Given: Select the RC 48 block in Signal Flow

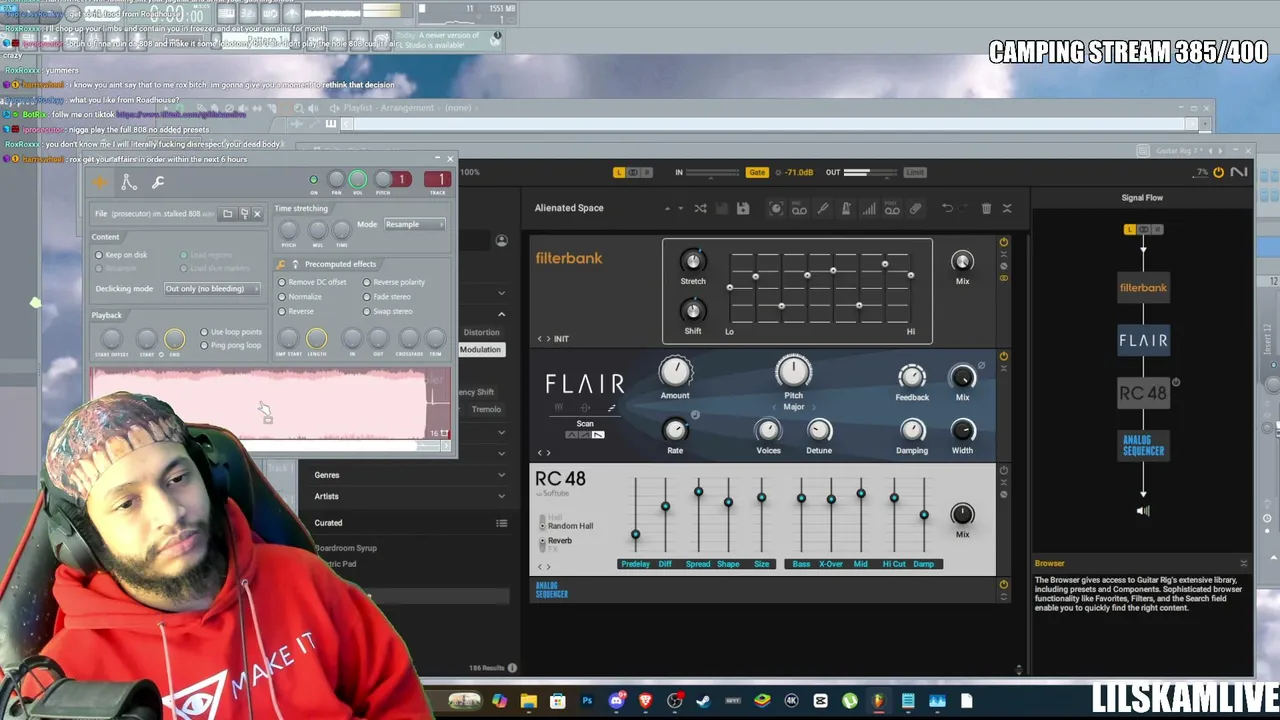Looking at the screenshot, I should click(x=1143, y=393).
